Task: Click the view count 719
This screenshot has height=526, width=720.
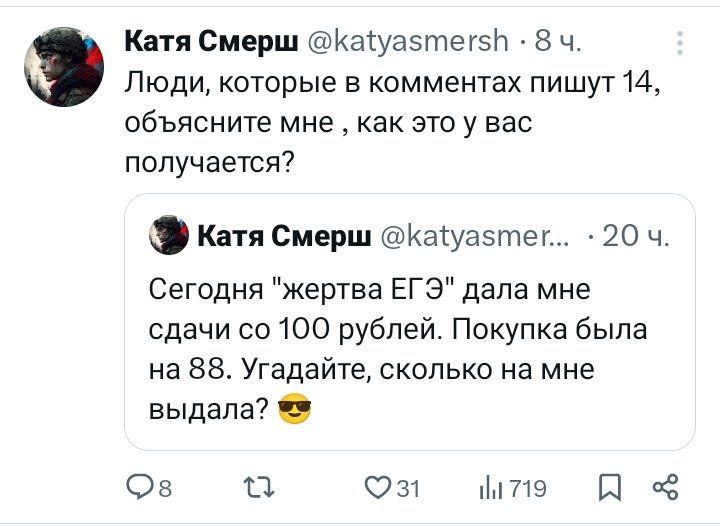Action: 527,489
